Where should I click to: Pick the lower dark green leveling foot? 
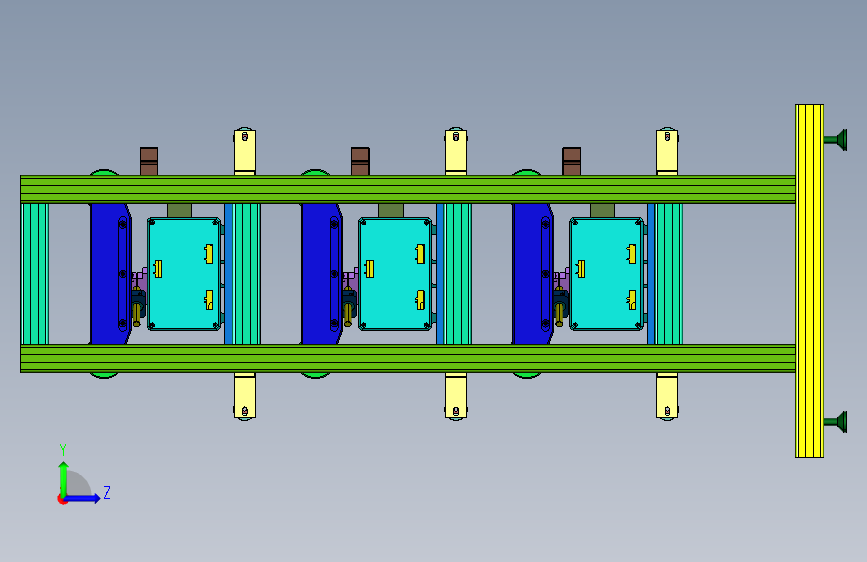coord(836,422)
